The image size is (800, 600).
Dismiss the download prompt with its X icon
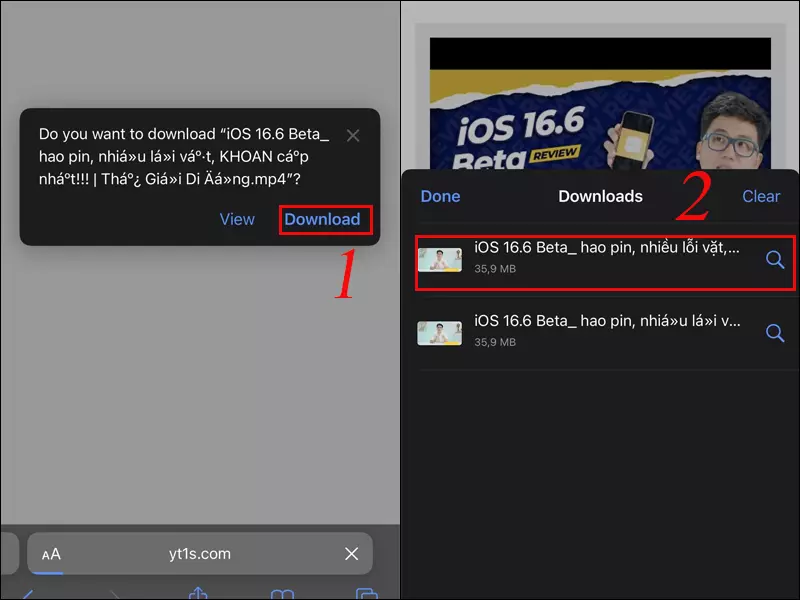(x=353, y=136)
